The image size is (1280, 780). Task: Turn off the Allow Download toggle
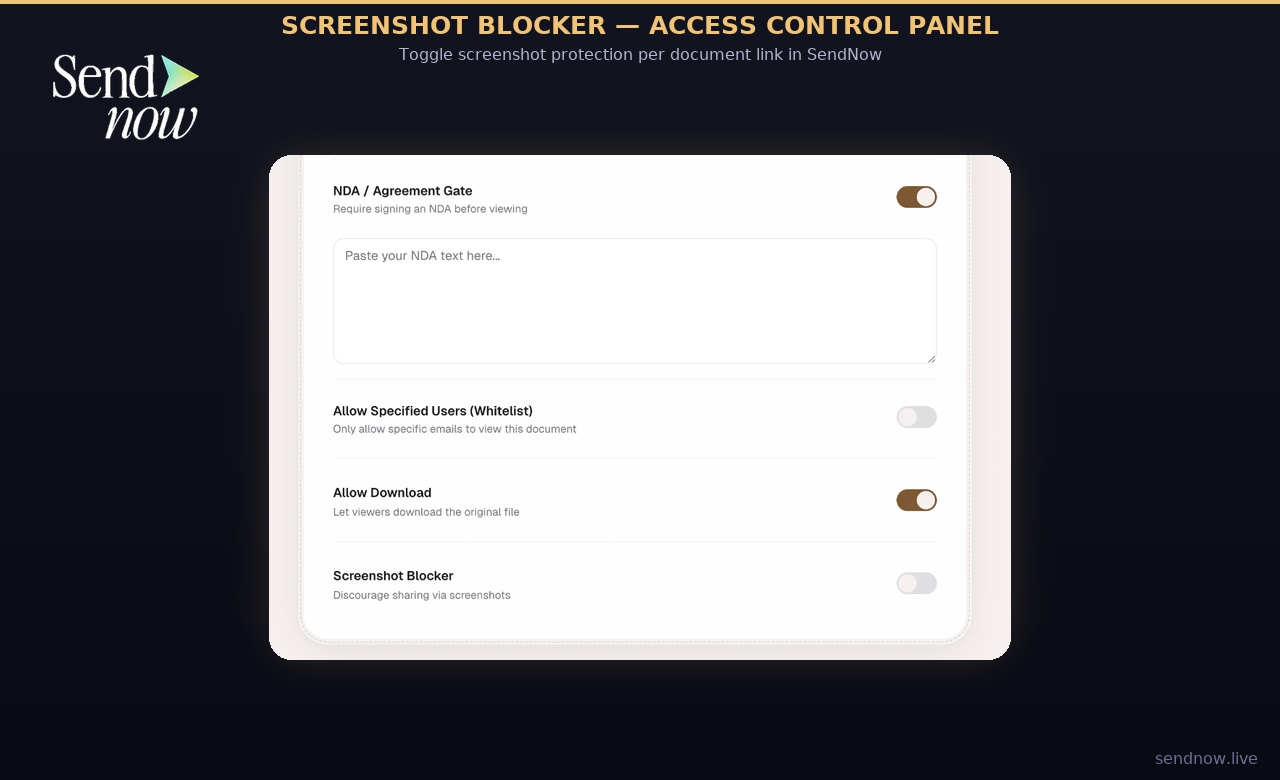916,500
